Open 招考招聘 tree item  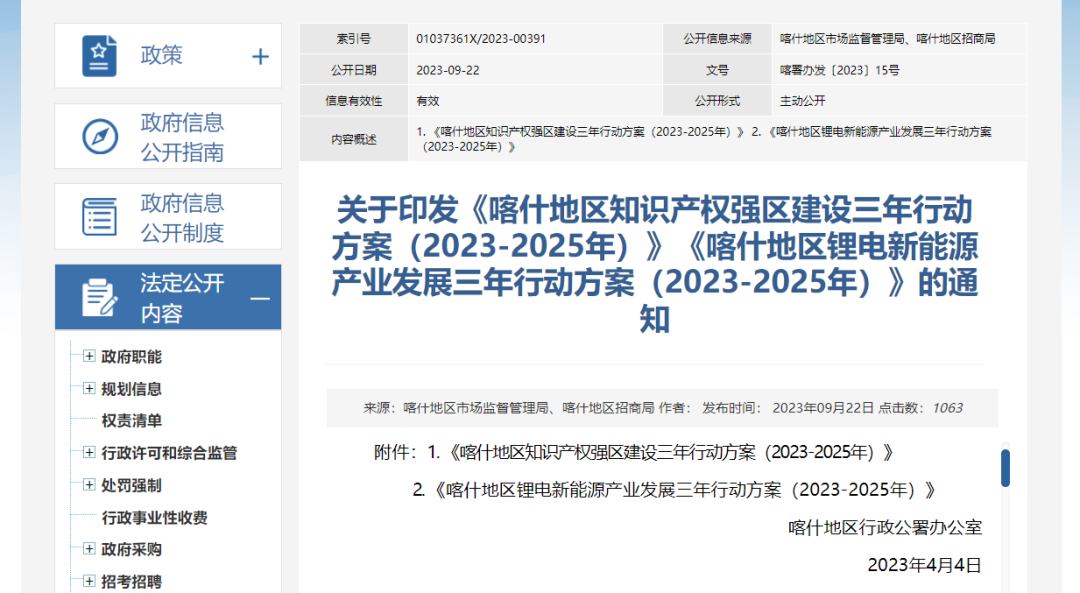coord(132,582)
